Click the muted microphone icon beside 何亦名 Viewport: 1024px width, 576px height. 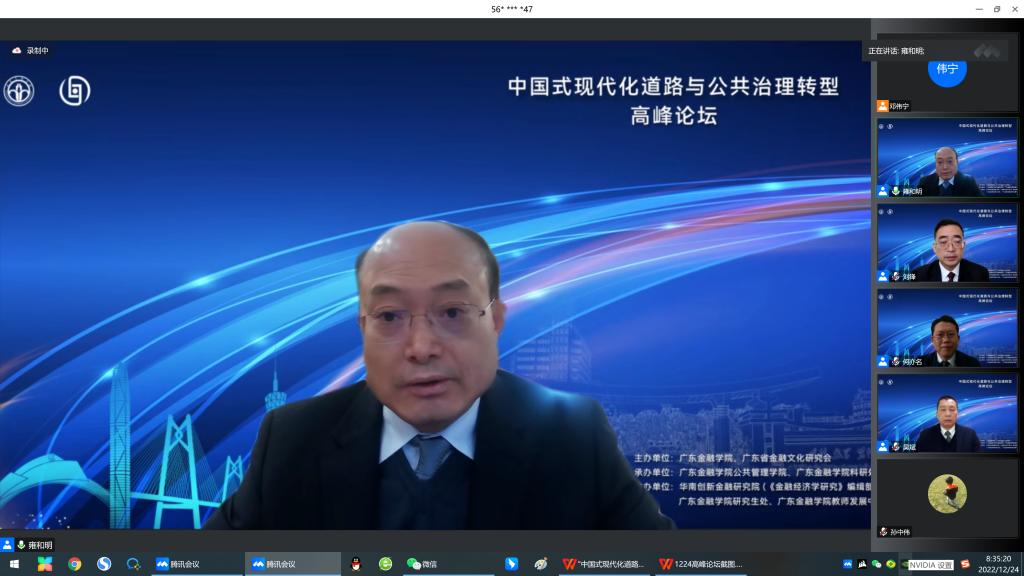pyautogui.click(x=896, y=361)
